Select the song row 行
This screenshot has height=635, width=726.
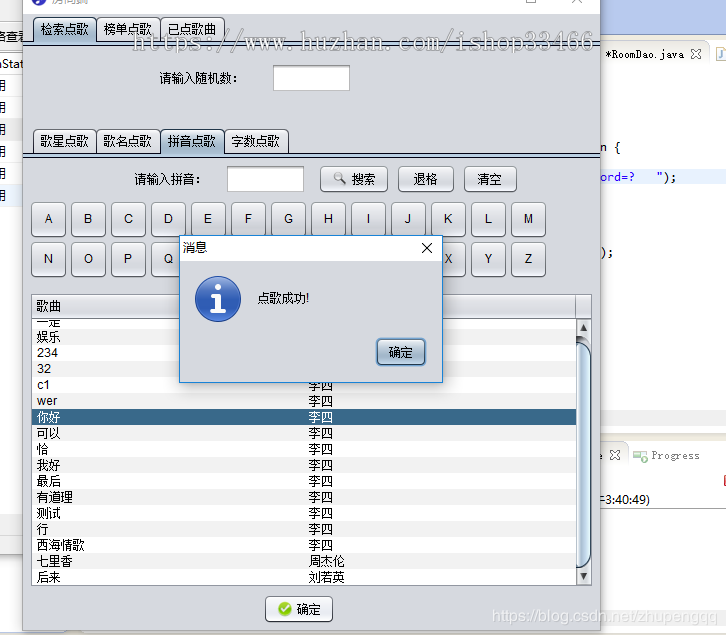pos(304,529)
